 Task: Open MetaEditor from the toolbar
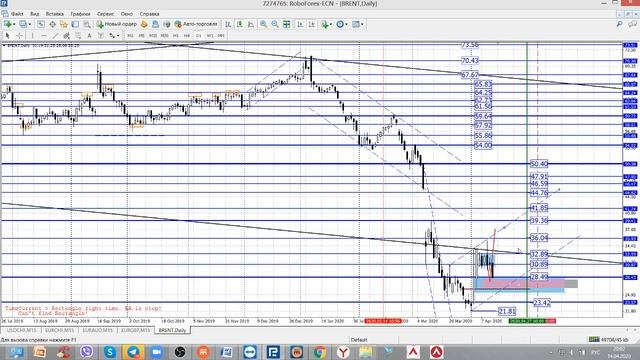point(144,24)
